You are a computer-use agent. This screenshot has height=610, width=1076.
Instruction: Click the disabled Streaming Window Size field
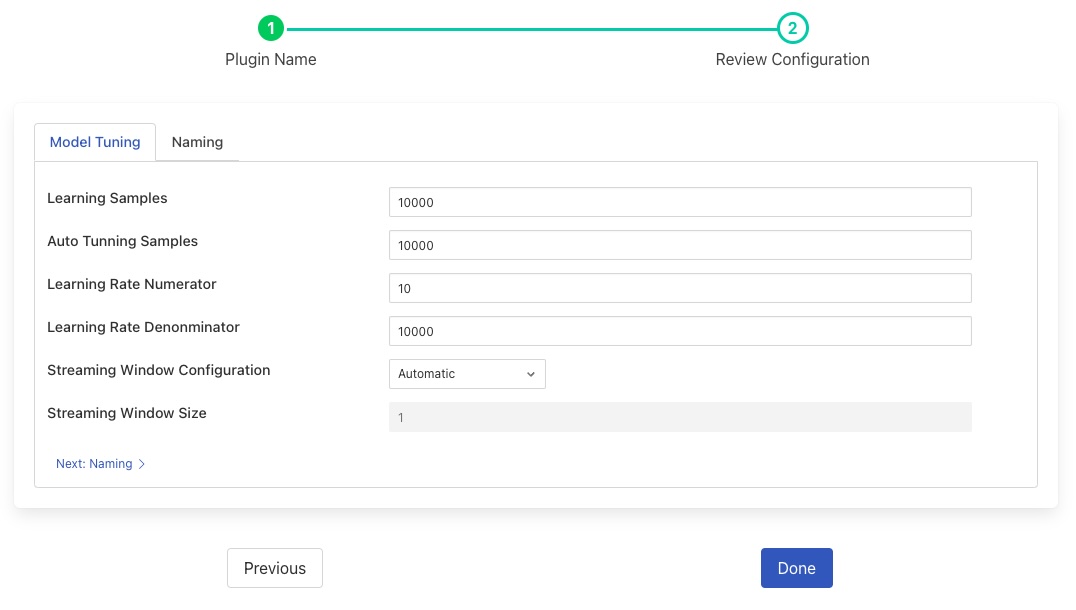(680, 417)
